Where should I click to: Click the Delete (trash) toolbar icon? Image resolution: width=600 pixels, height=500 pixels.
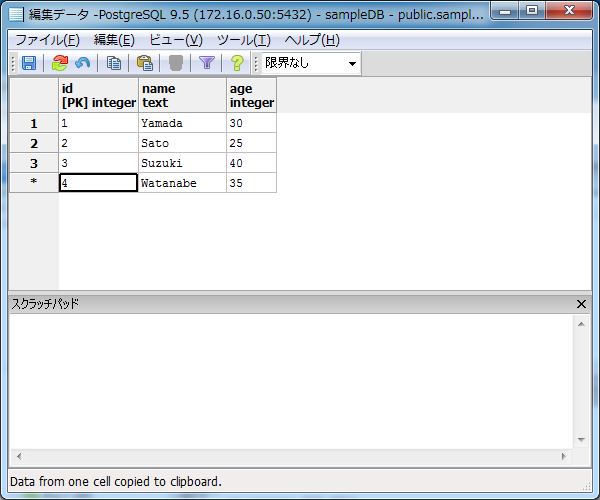pos(176,63)
